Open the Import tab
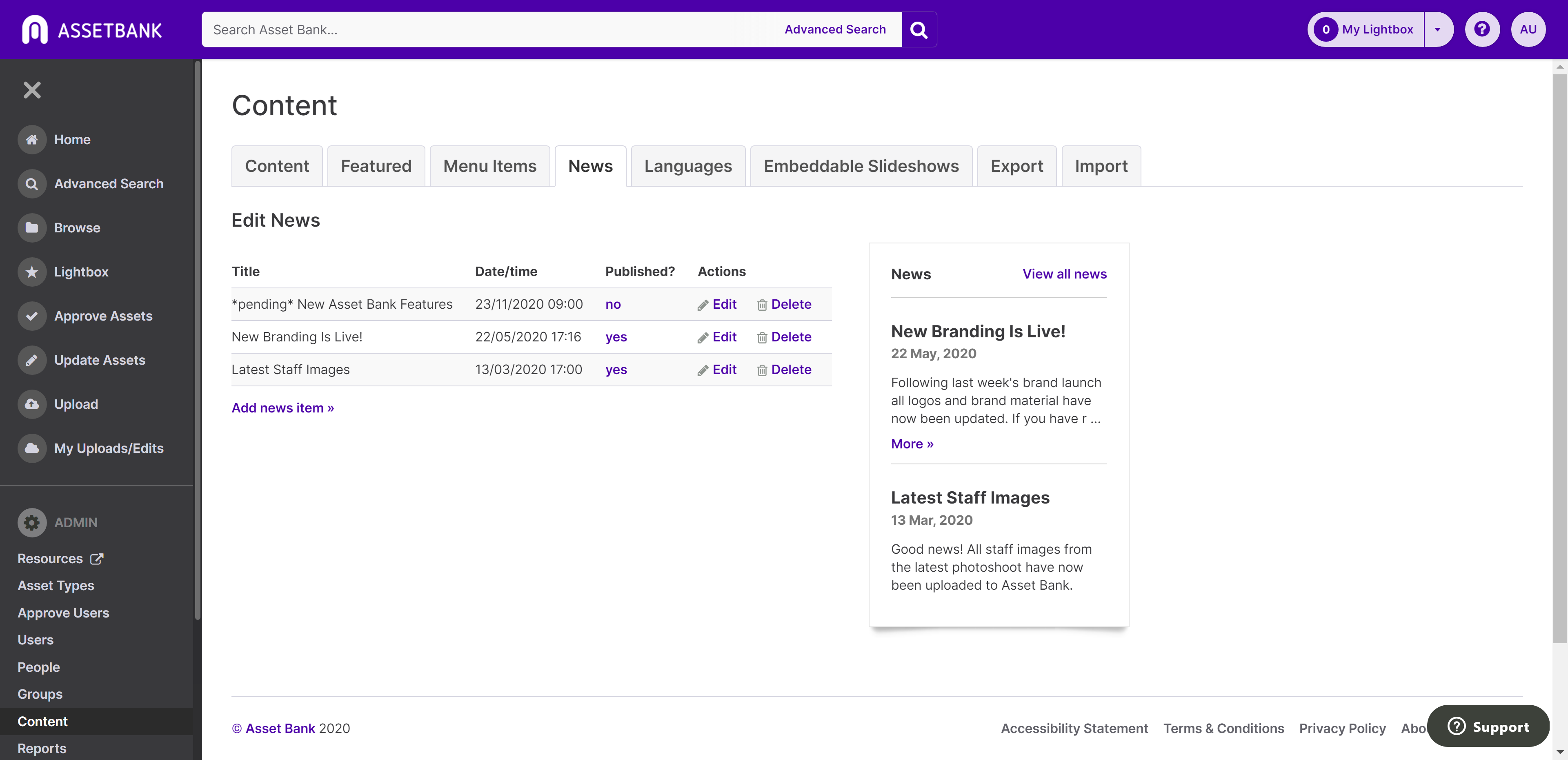The width and height of the screenshot is (1568, 760). point(1101,166)
